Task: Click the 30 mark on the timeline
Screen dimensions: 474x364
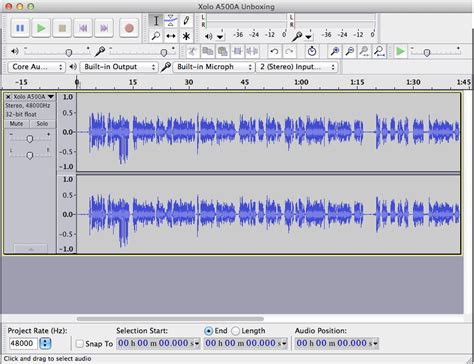Action: (x=189, y=82)
